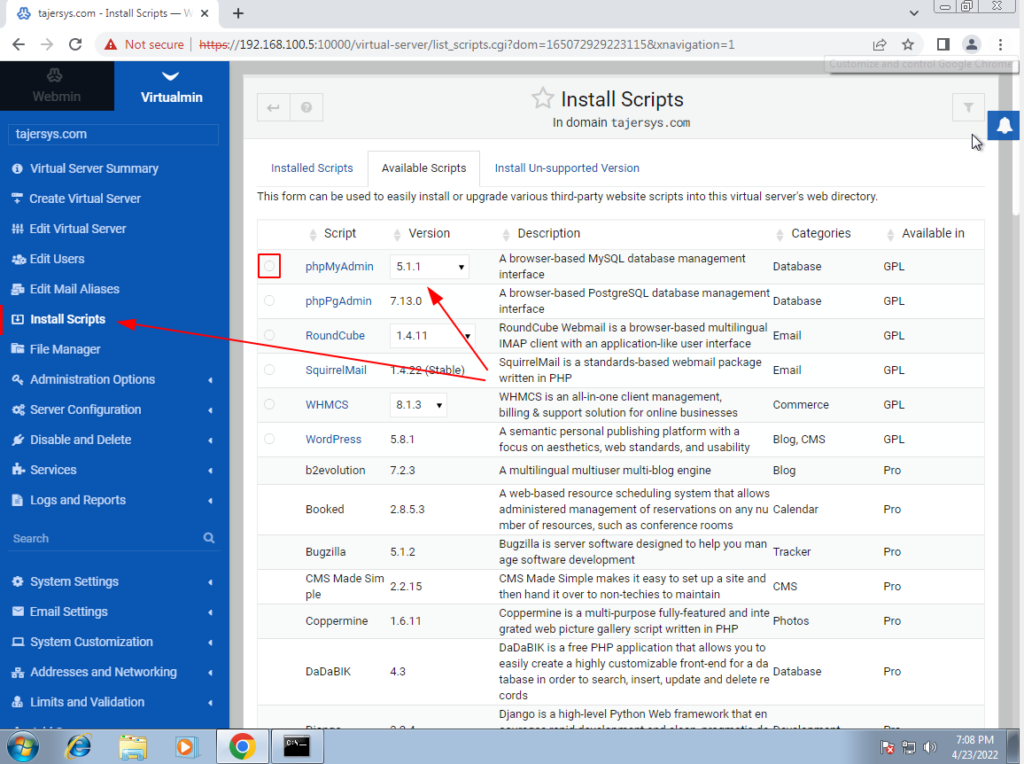This screenshot has height=764, width=1024.
Task: Click the back arrow button above Install Scripts
Action: [274, 108]
